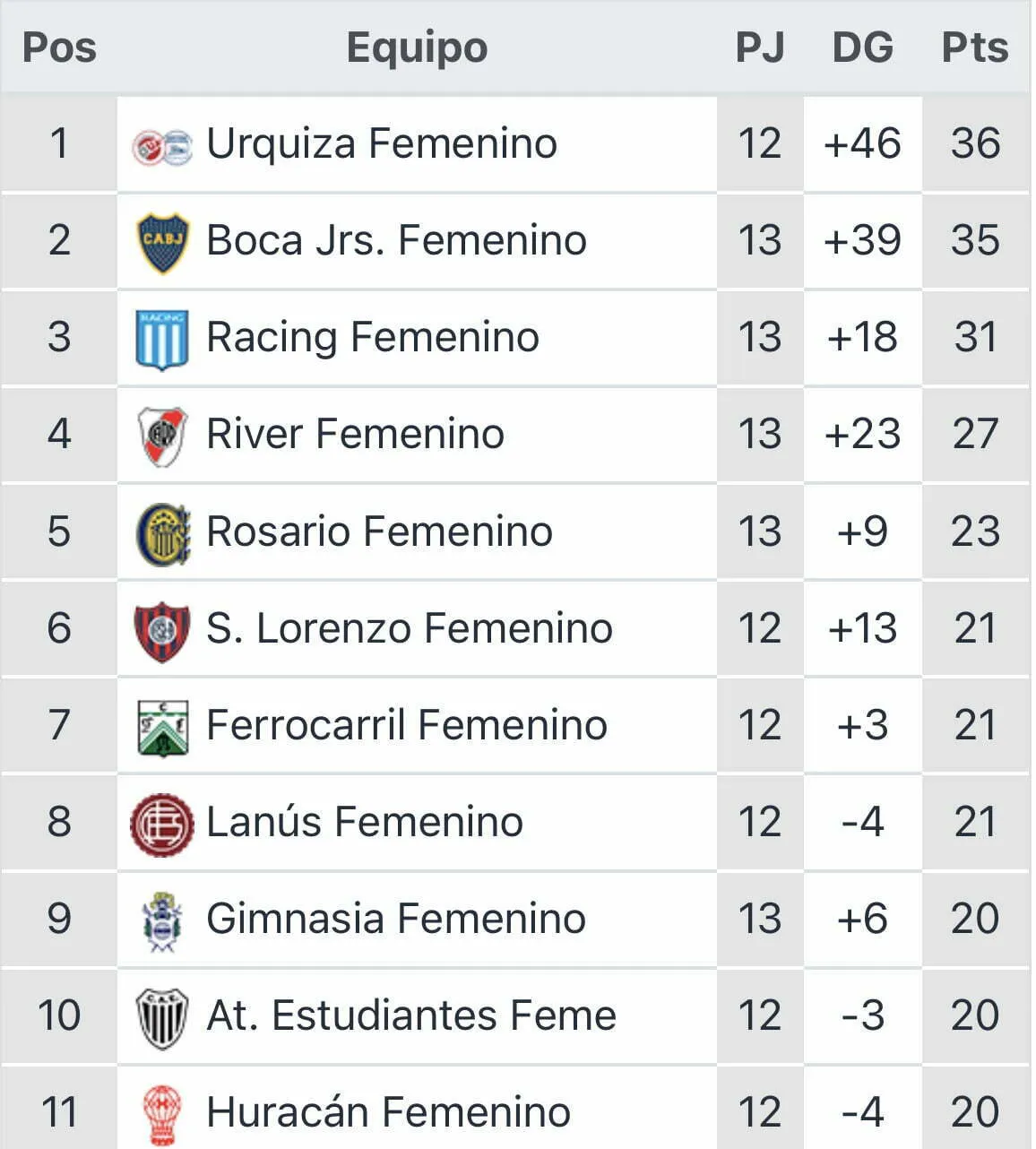Open the Boca Jrs. Femenino team link
This screenshot has width=1036, height=1149.
[x=396, y=241]
